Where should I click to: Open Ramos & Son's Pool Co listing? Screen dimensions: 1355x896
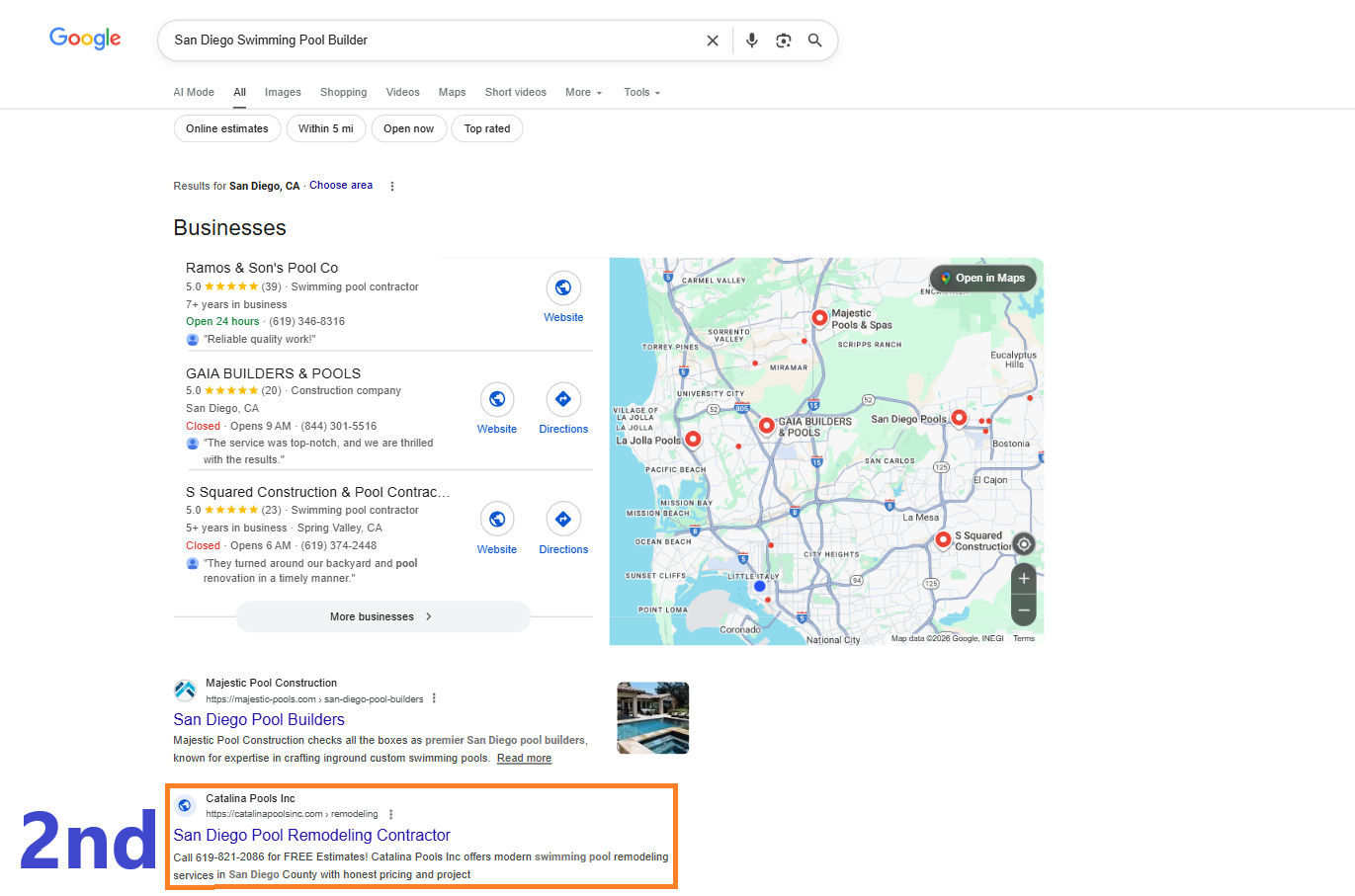(262, 268)
